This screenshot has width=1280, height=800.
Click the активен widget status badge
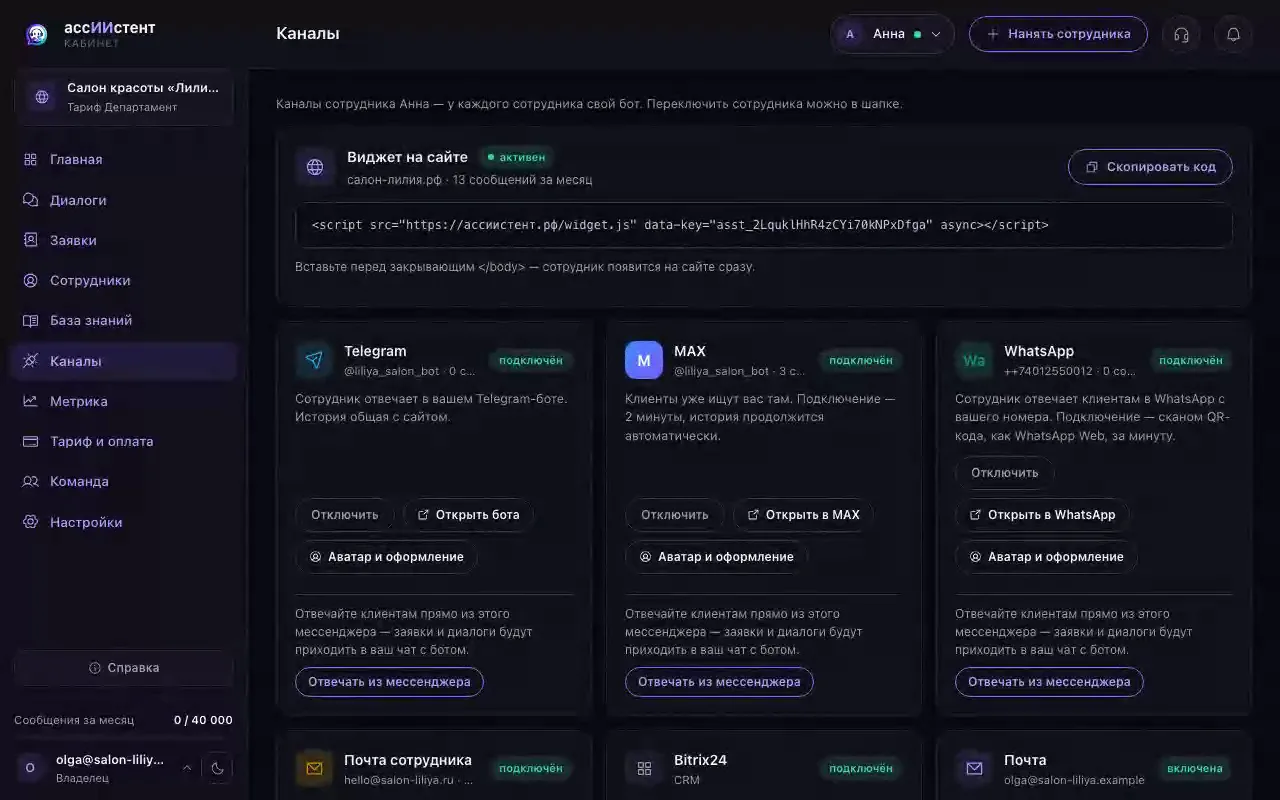click(x=517, y=157)
